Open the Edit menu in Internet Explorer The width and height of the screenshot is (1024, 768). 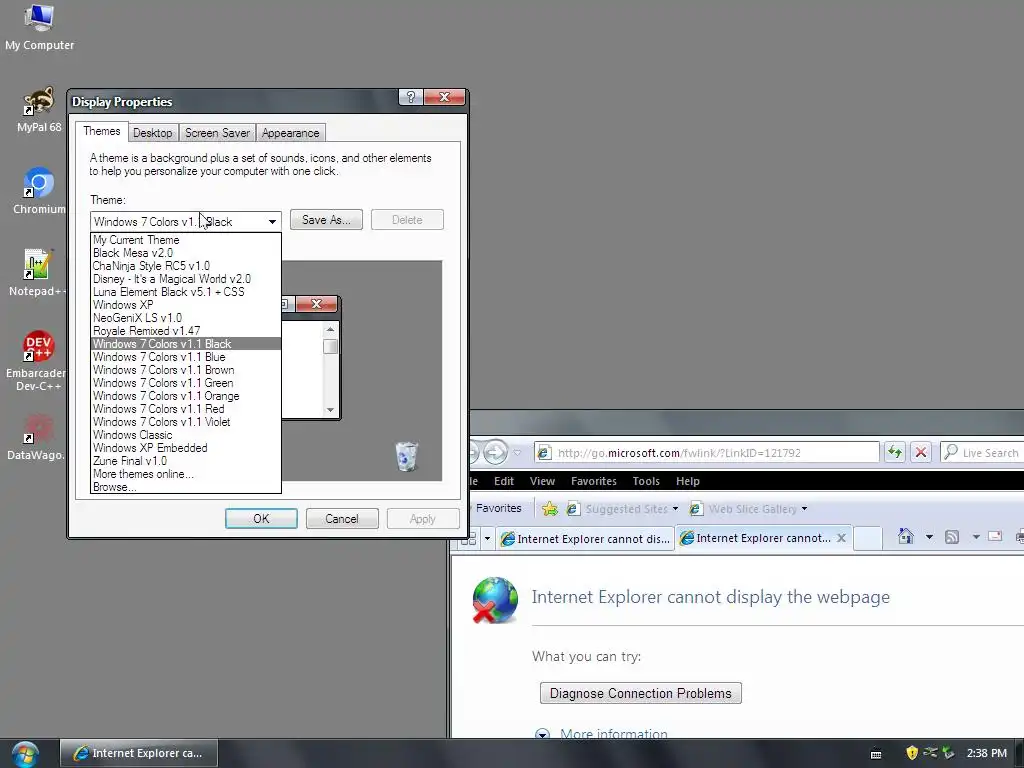[x=504, y=481]
